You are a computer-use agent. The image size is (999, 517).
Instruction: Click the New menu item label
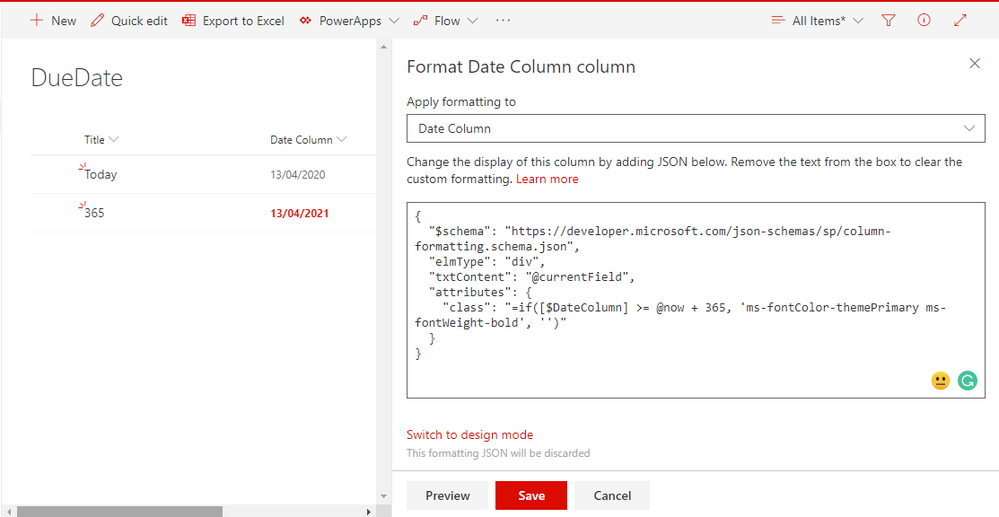(64, 20)
